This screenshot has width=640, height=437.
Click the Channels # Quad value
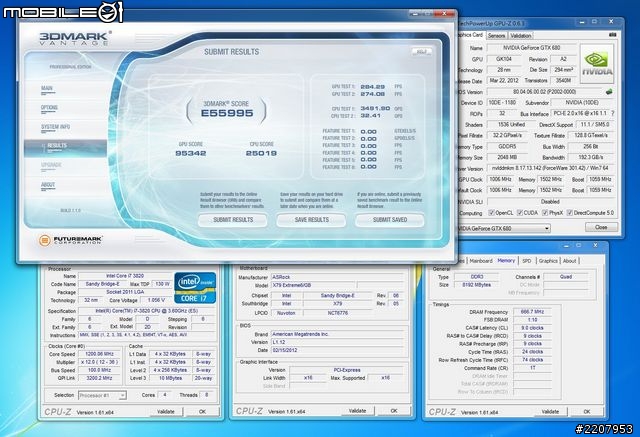(x=566, y=277)
